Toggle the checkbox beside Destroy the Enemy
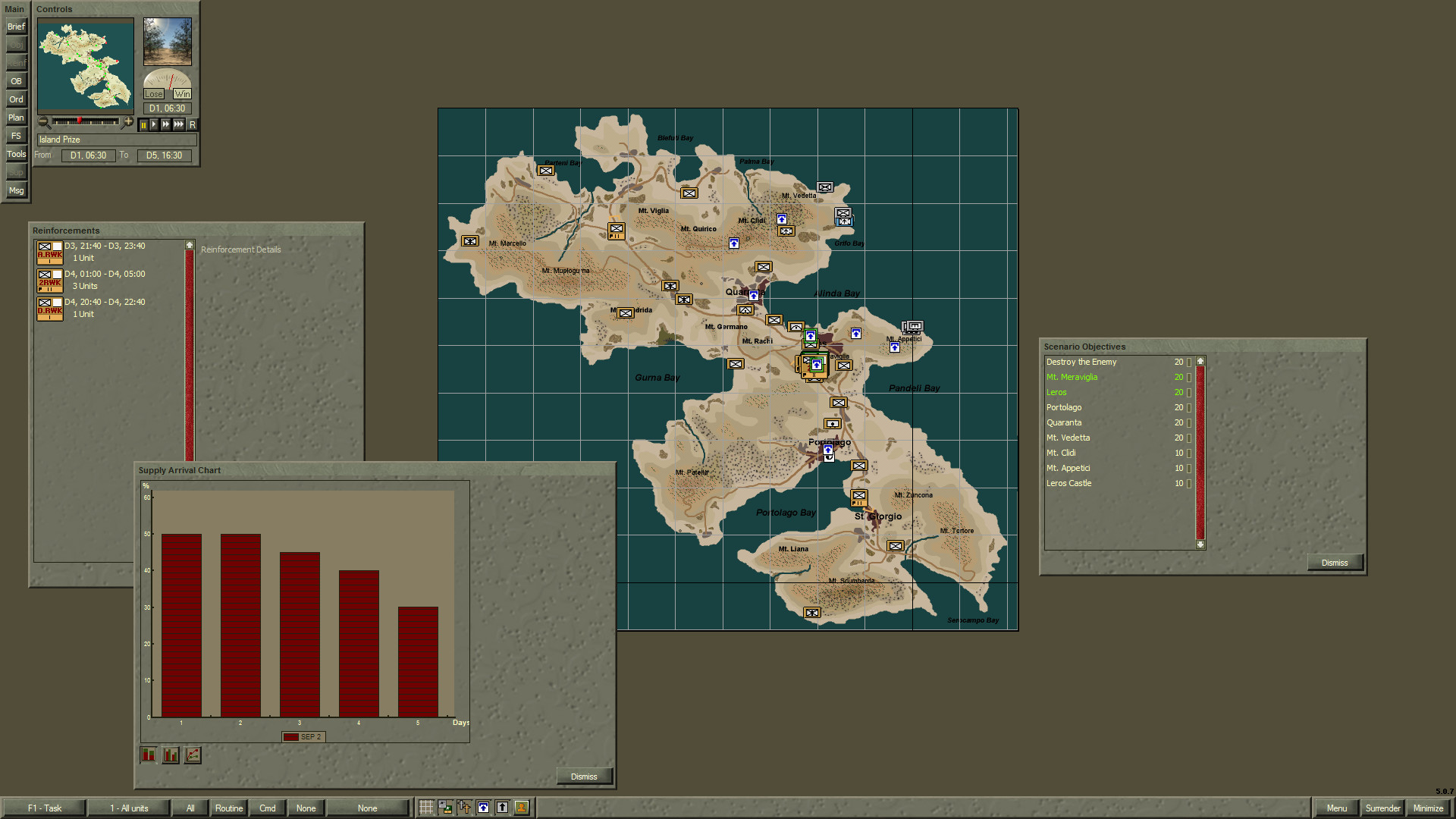The width and height of the screenshot is (1456, 819). [1188, 362]
